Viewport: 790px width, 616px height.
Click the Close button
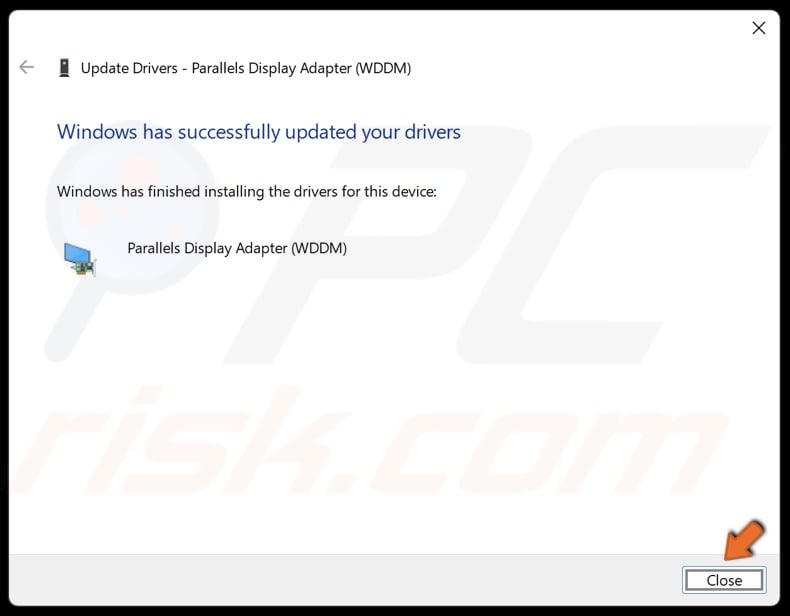point(725,580)
